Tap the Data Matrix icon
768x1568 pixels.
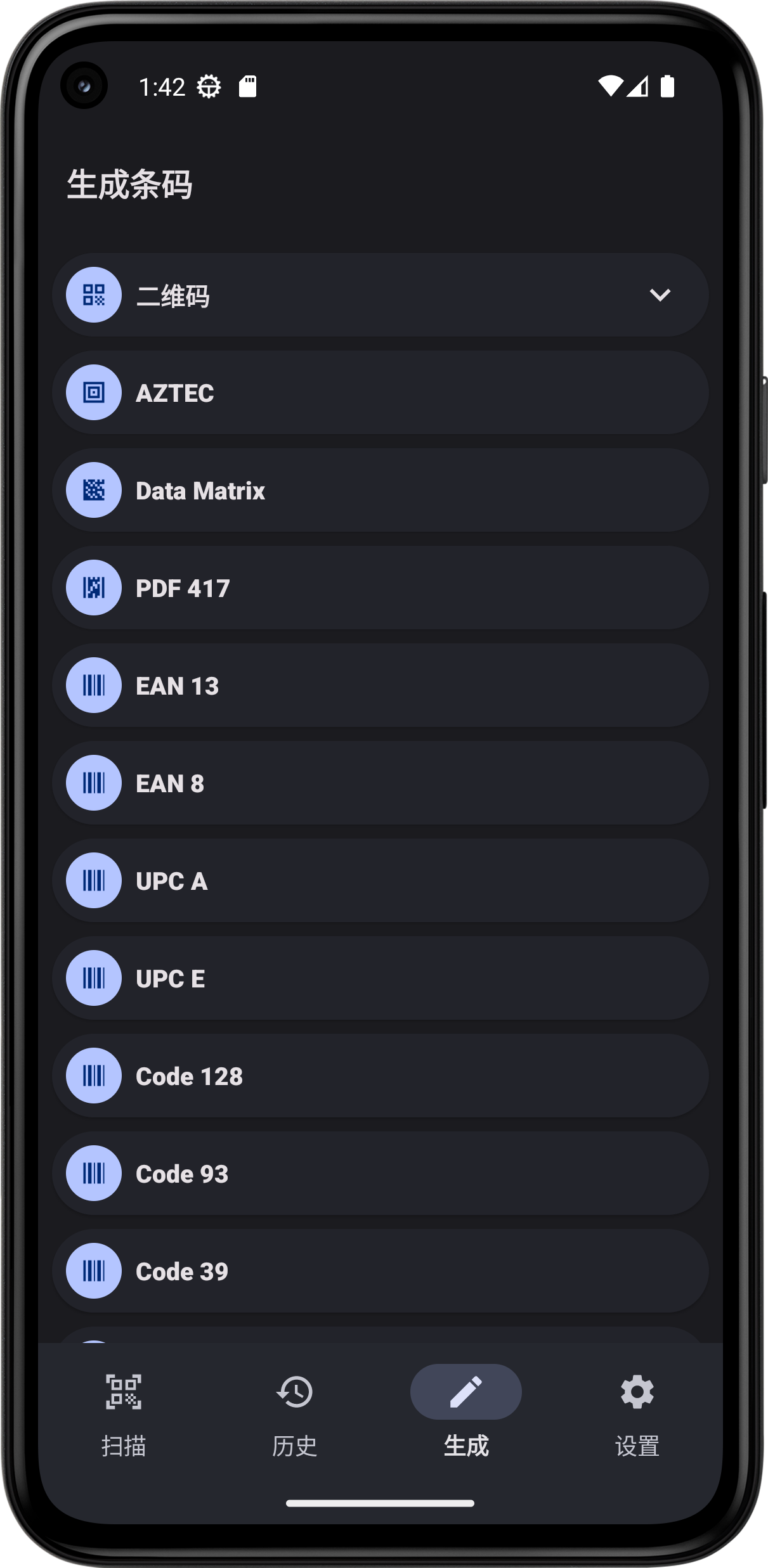point(94,490)
